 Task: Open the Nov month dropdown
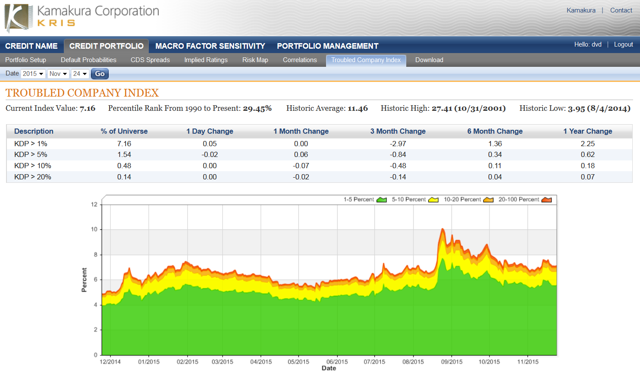coord(58,74)
